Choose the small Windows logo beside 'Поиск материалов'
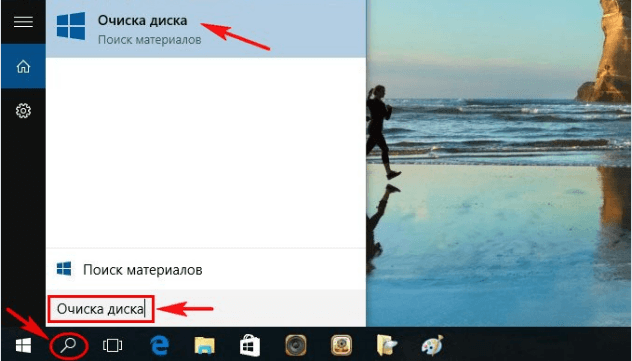Viewport: 632px width, 361px height. [x=64, y=269]
